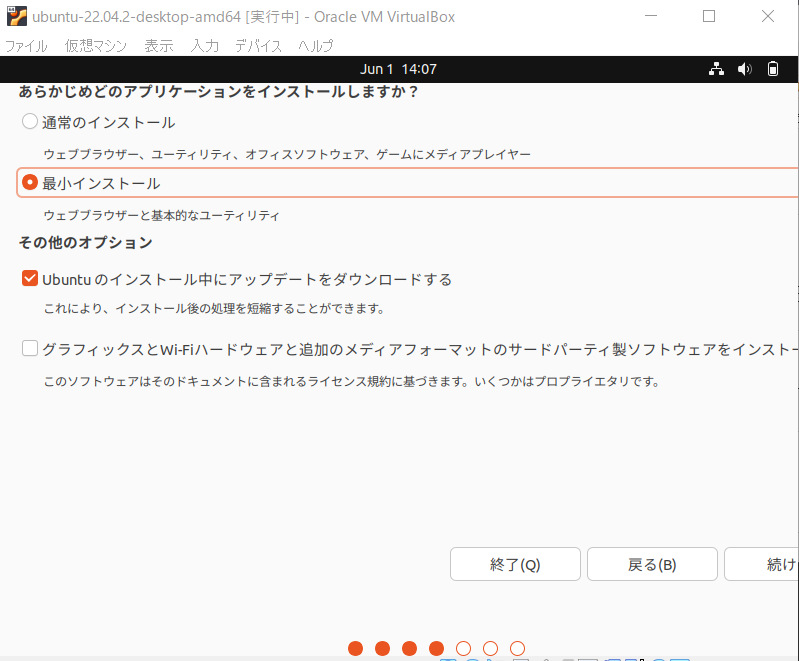Open the volume speaker icon in top bar

click(x=744, y=69)
